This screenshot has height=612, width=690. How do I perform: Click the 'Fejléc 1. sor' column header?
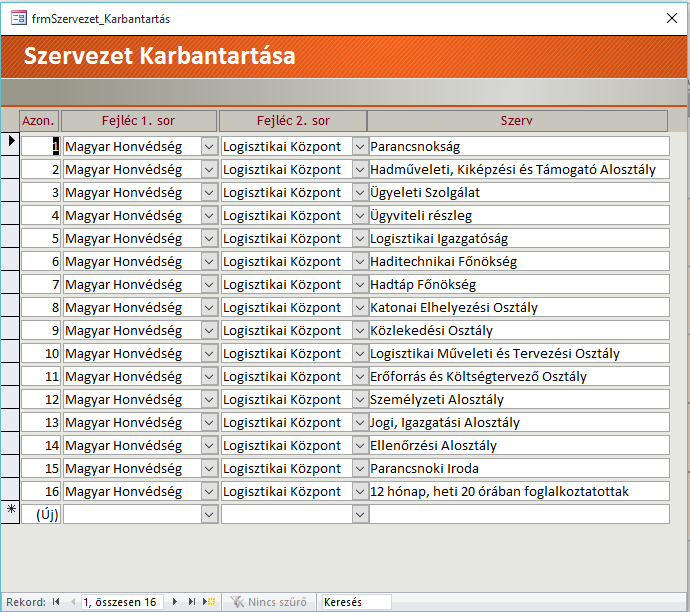coord(138,121)
